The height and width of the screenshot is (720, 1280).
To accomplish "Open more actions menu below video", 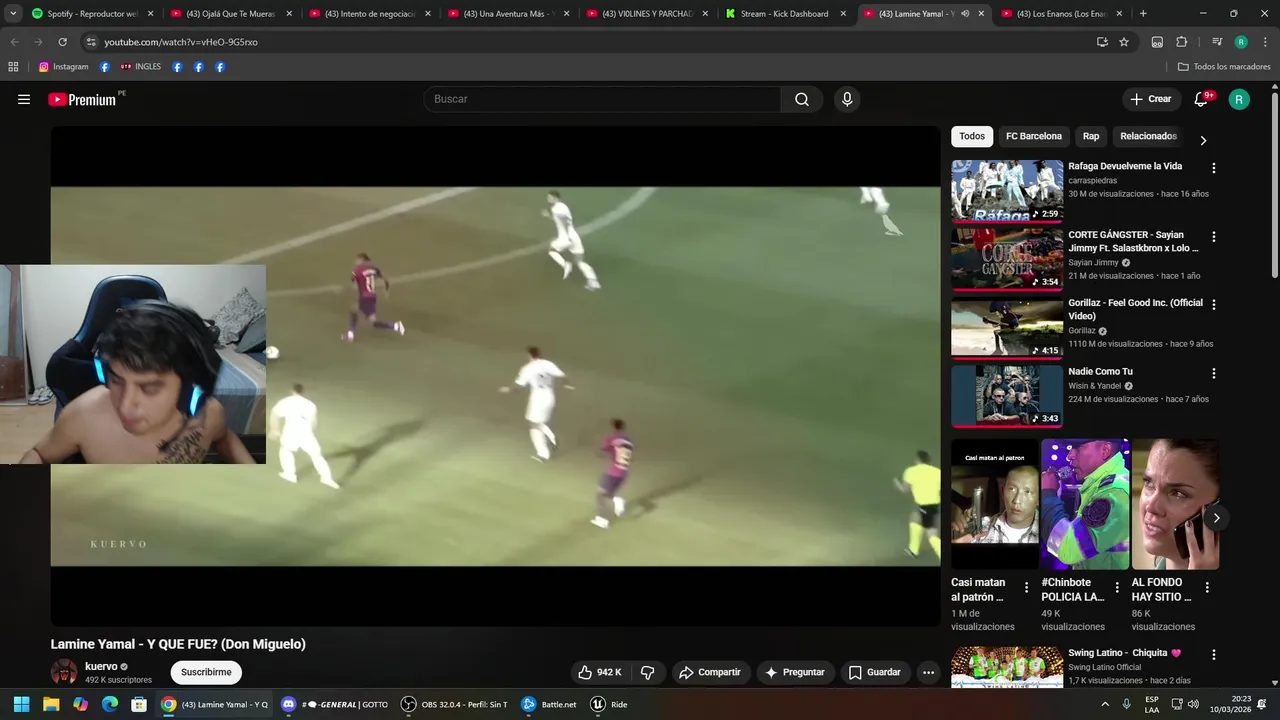I will [x=928, y=672].
